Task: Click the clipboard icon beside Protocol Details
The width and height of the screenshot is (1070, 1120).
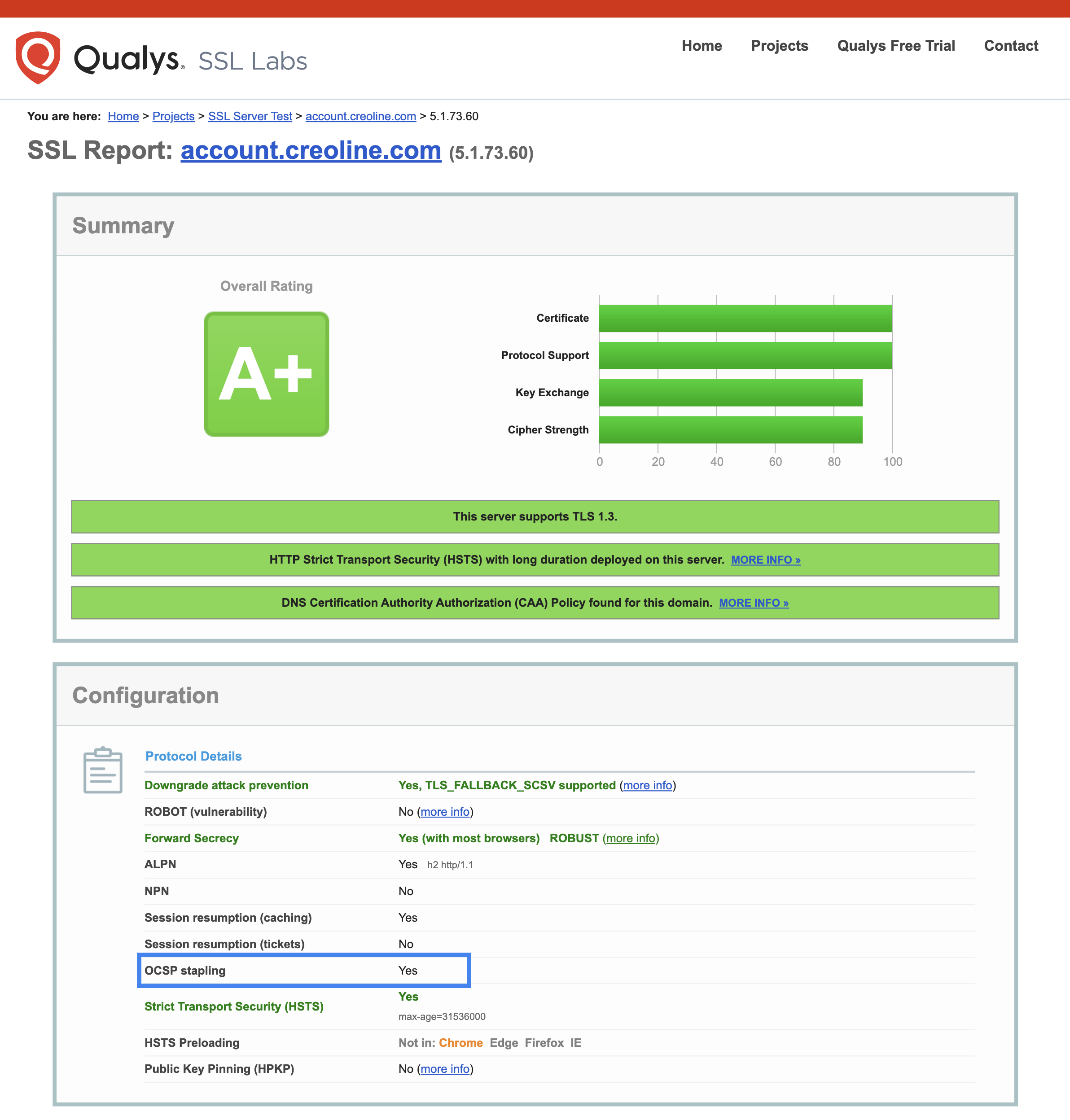Action: tap(103, 770)
